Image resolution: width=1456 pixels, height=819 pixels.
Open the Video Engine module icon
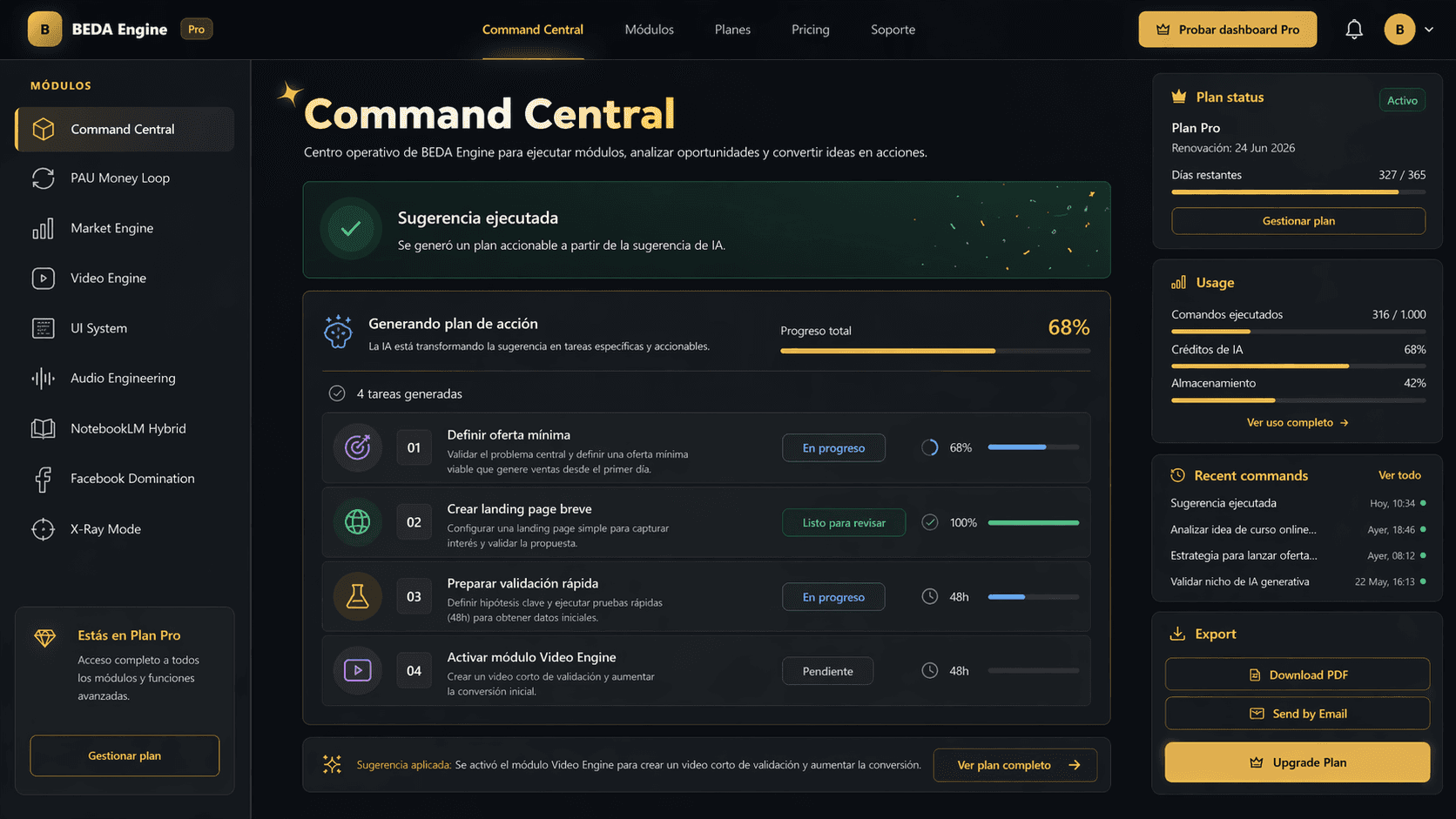click(44, 278)
